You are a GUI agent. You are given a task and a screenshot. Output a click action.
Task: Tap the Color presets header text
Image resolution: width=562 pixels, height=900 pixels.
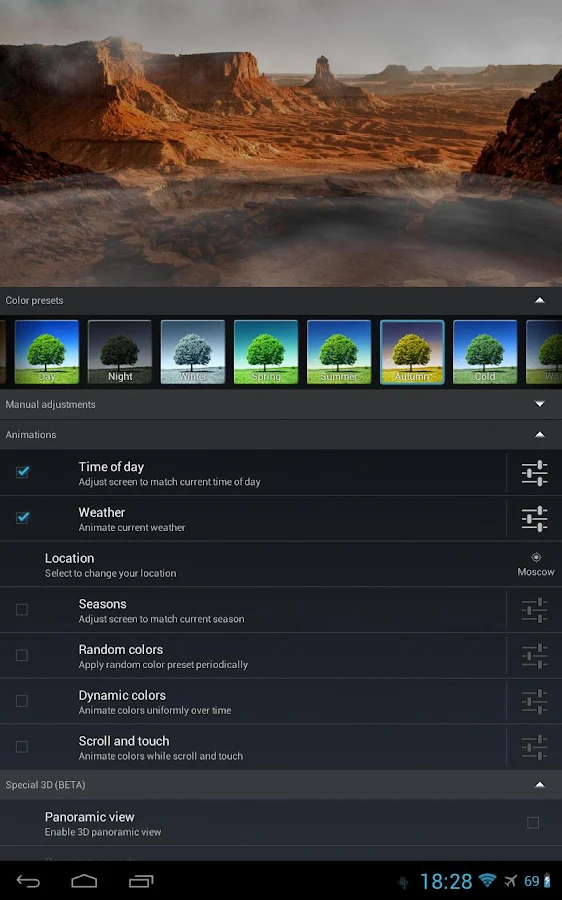34,300
